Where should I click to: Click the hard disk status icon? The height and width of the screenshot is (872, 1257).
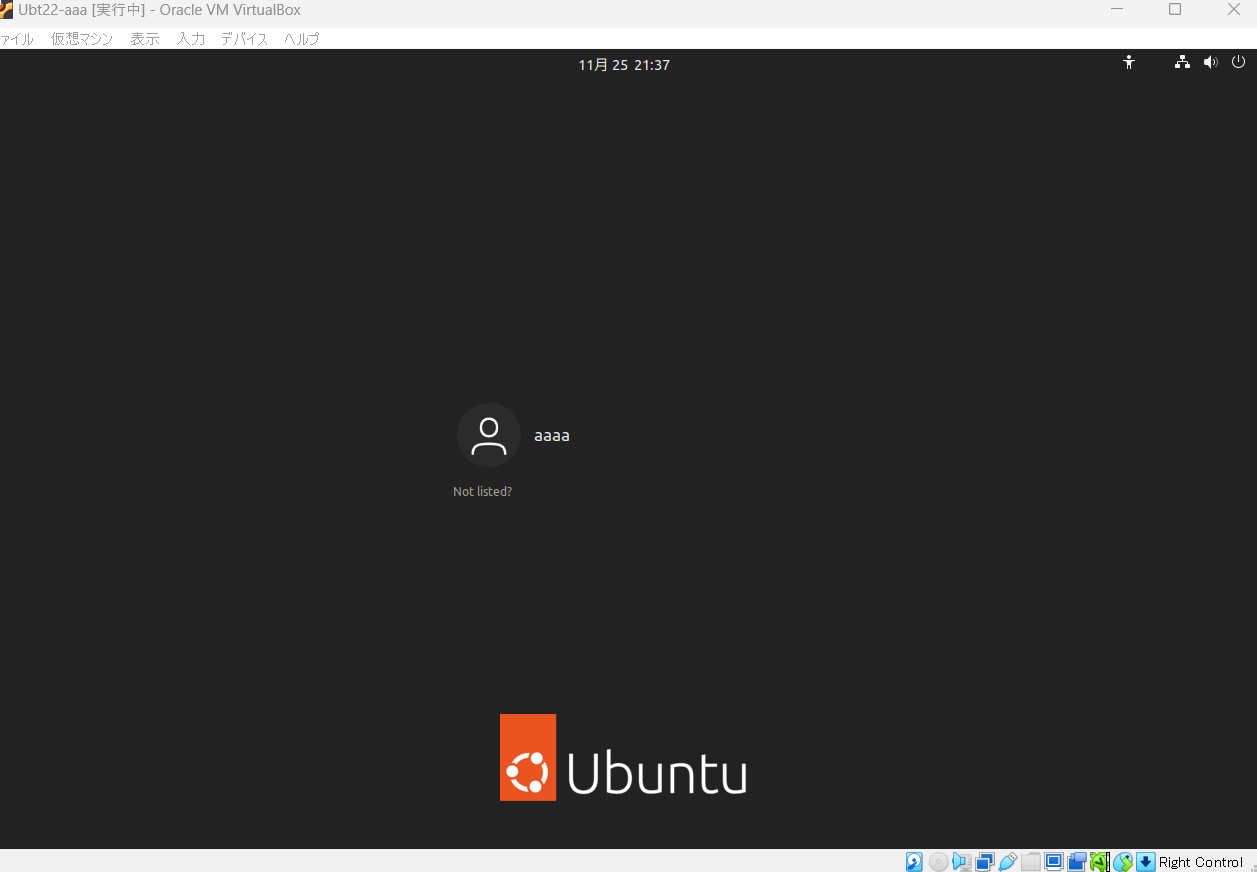point(914,862)
